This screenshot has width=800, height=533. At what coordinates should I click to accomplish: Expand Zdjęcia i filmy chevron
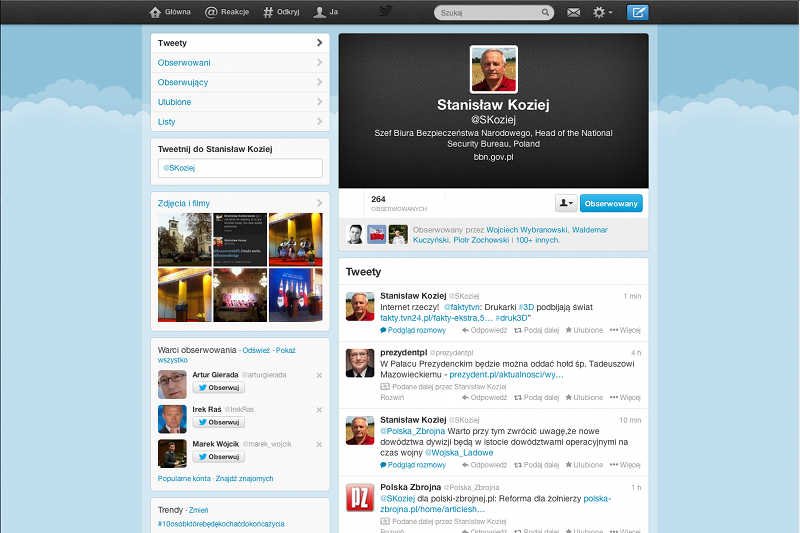pos(319,203)
